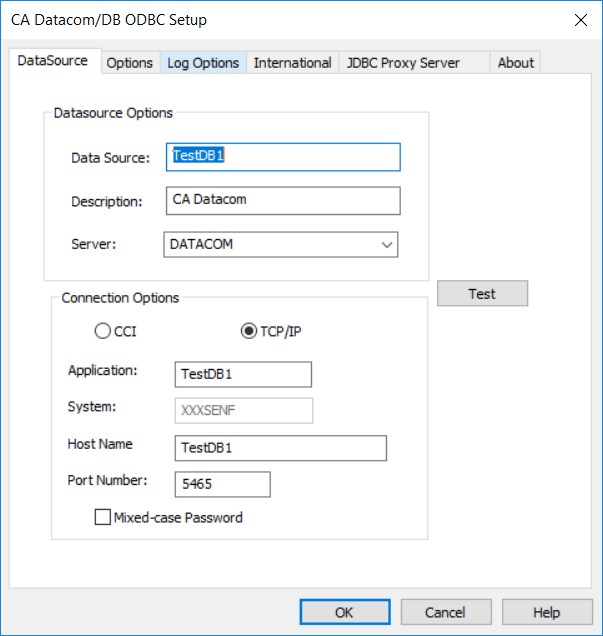Screen dimensions: 603x636
Task: Click the Port Number field
Action: tap(222, 484)
